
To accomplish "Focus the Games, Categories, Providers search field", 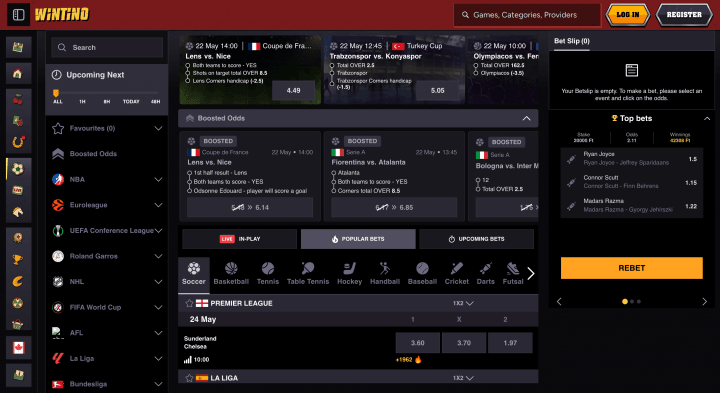I will point(527,15).
